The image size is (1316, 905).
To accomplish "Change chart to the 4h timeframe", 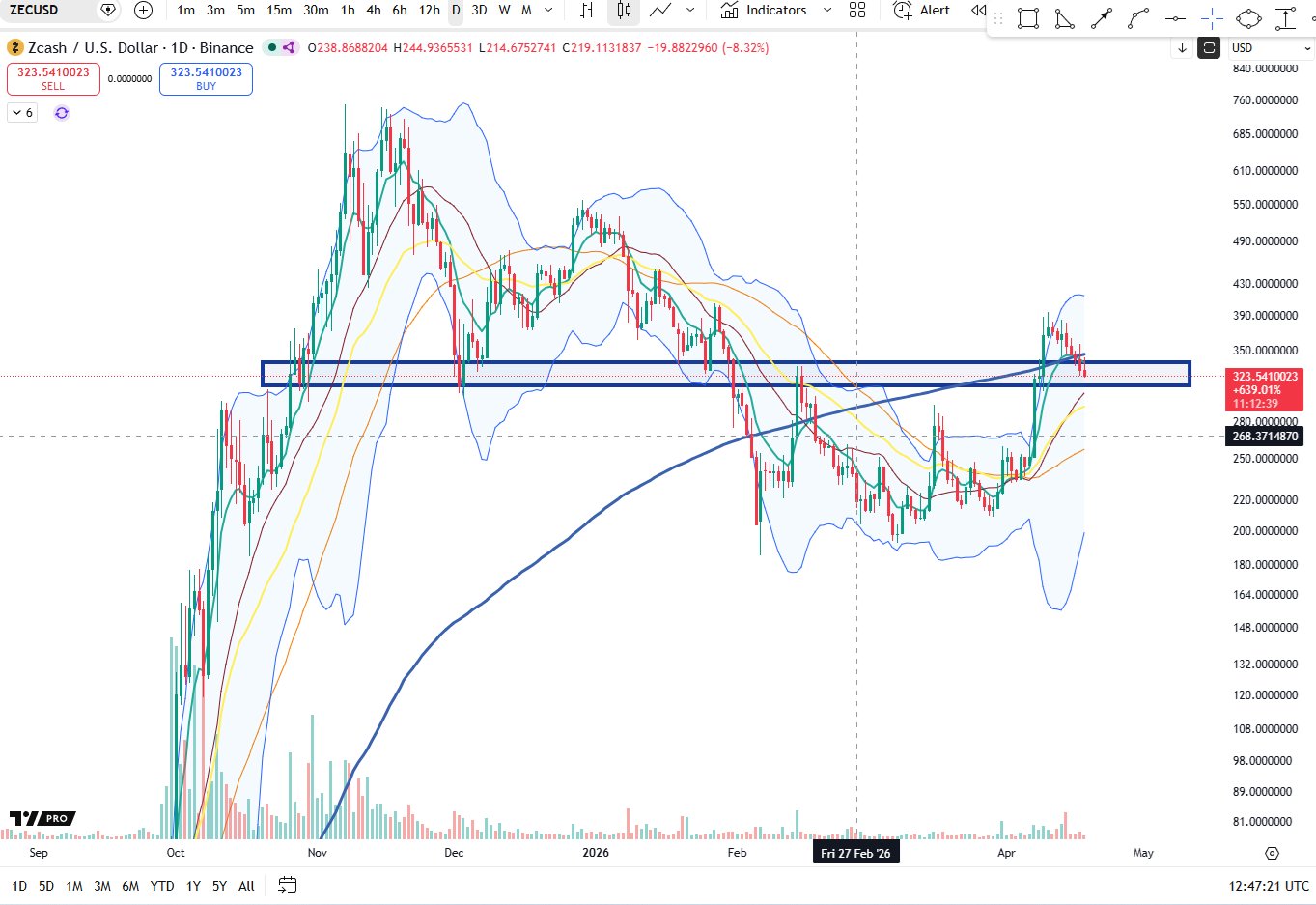I will (374, 10).
